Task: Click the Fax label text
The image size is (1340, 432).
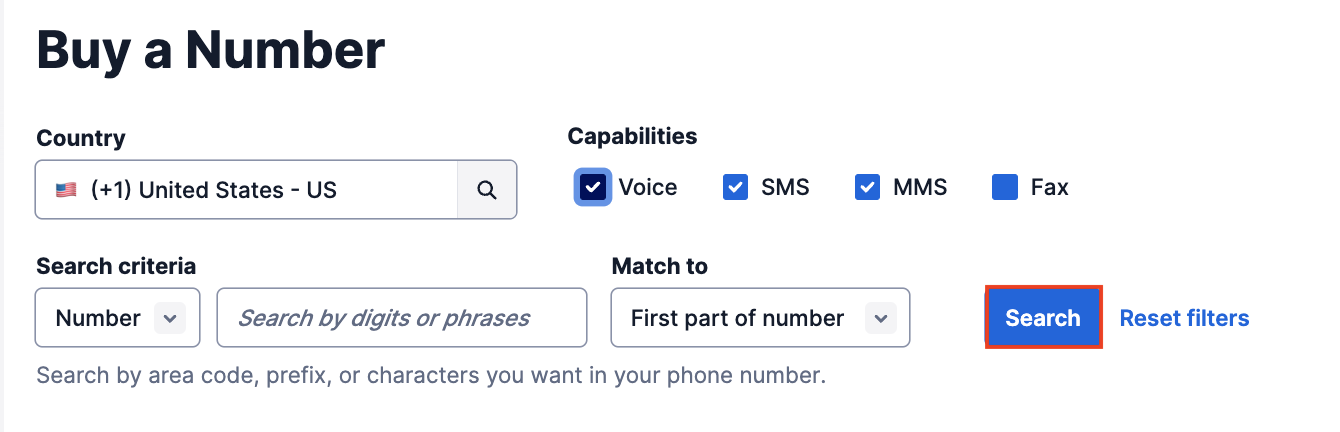Action: tap(1050, 187)
